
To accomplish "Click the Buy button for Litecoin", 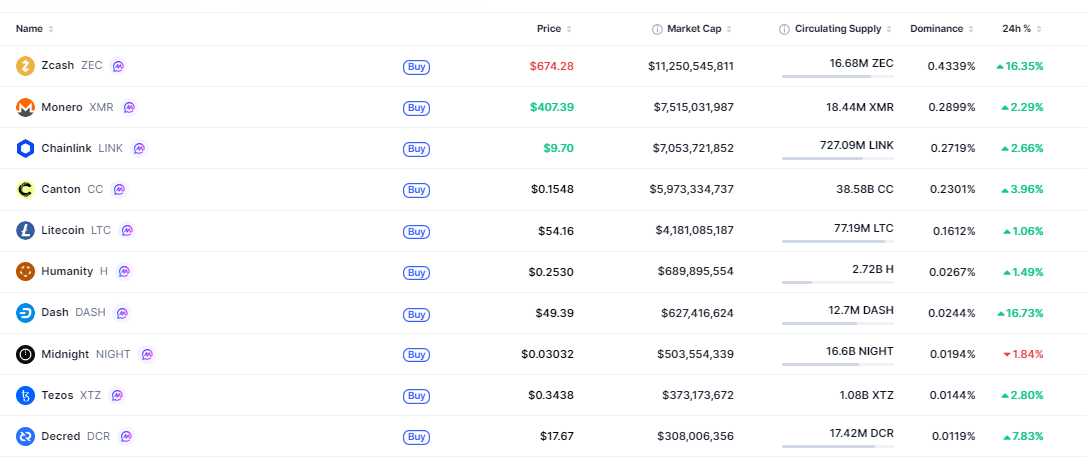I will pos(416,232).
